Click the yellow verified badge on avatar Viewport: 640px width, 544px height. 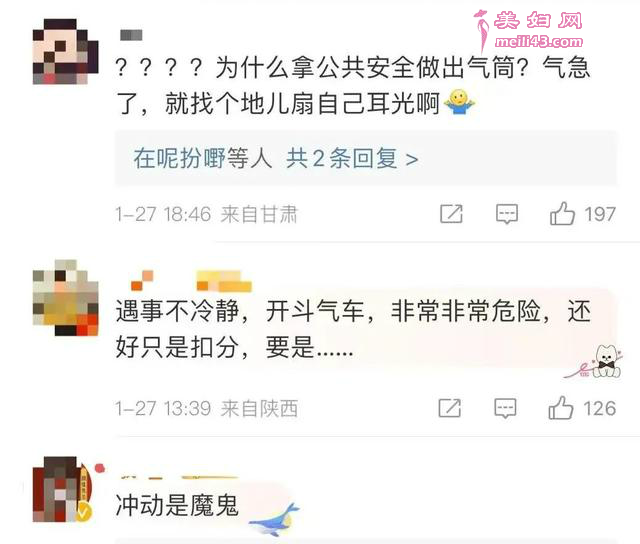click(x=84, y=511)
